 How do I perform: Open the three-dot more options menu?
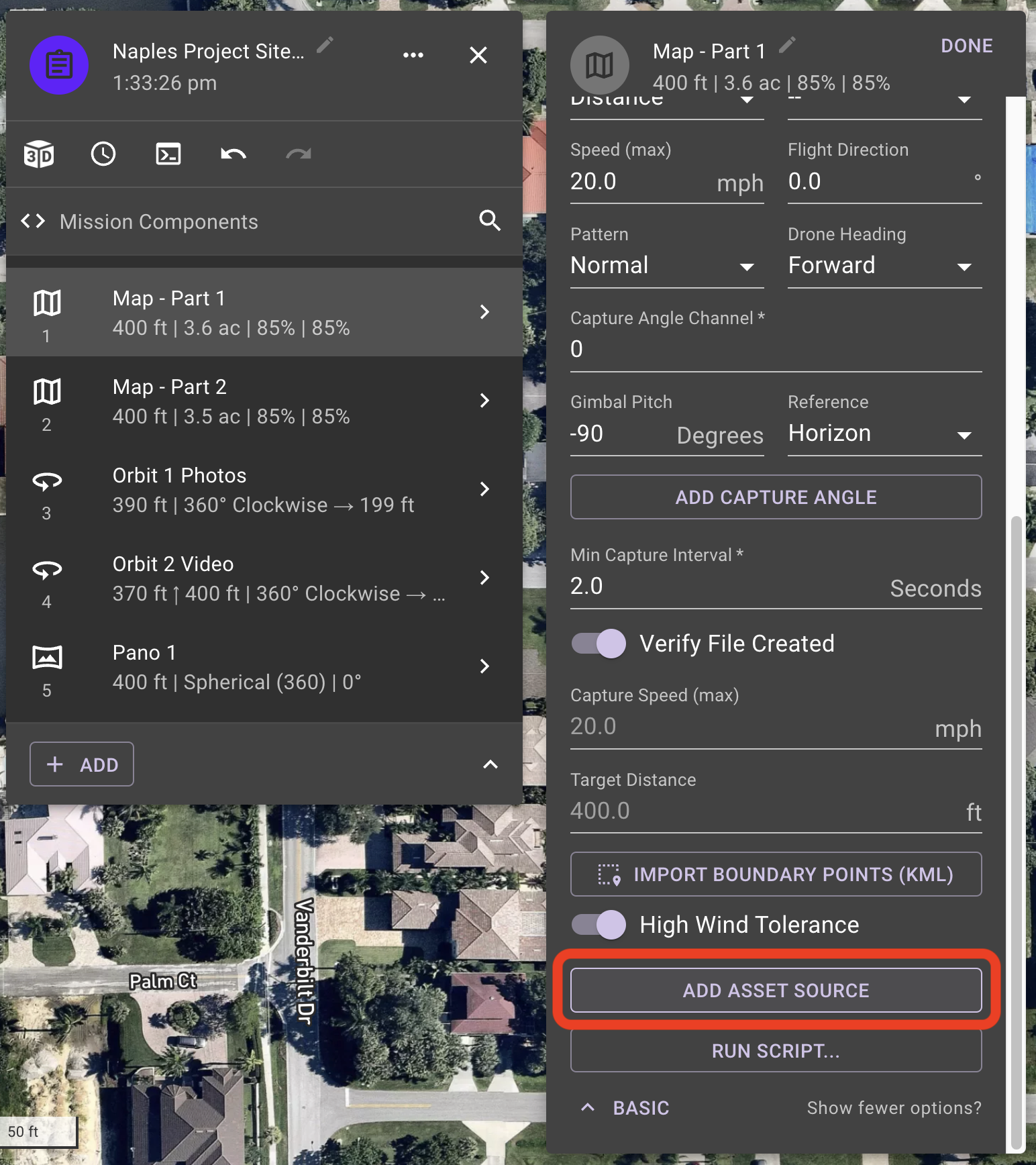(413, 55)
